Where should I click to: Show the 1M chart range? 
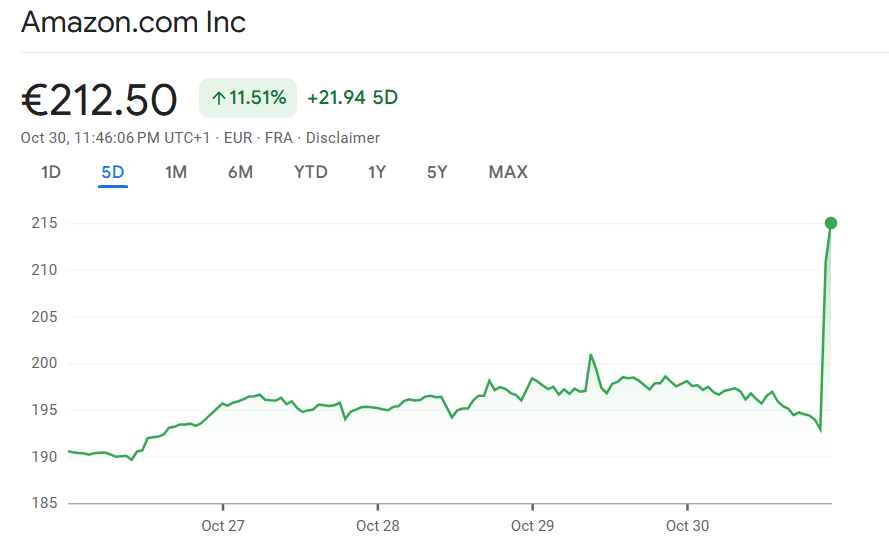[176, 172]
